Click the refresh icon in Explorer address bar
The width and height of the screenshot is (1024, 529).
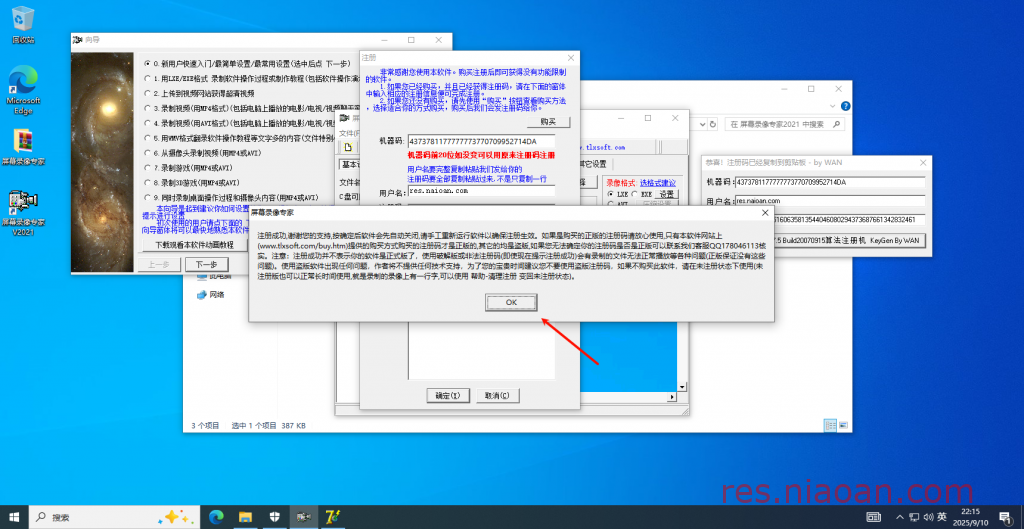[714, 124]
